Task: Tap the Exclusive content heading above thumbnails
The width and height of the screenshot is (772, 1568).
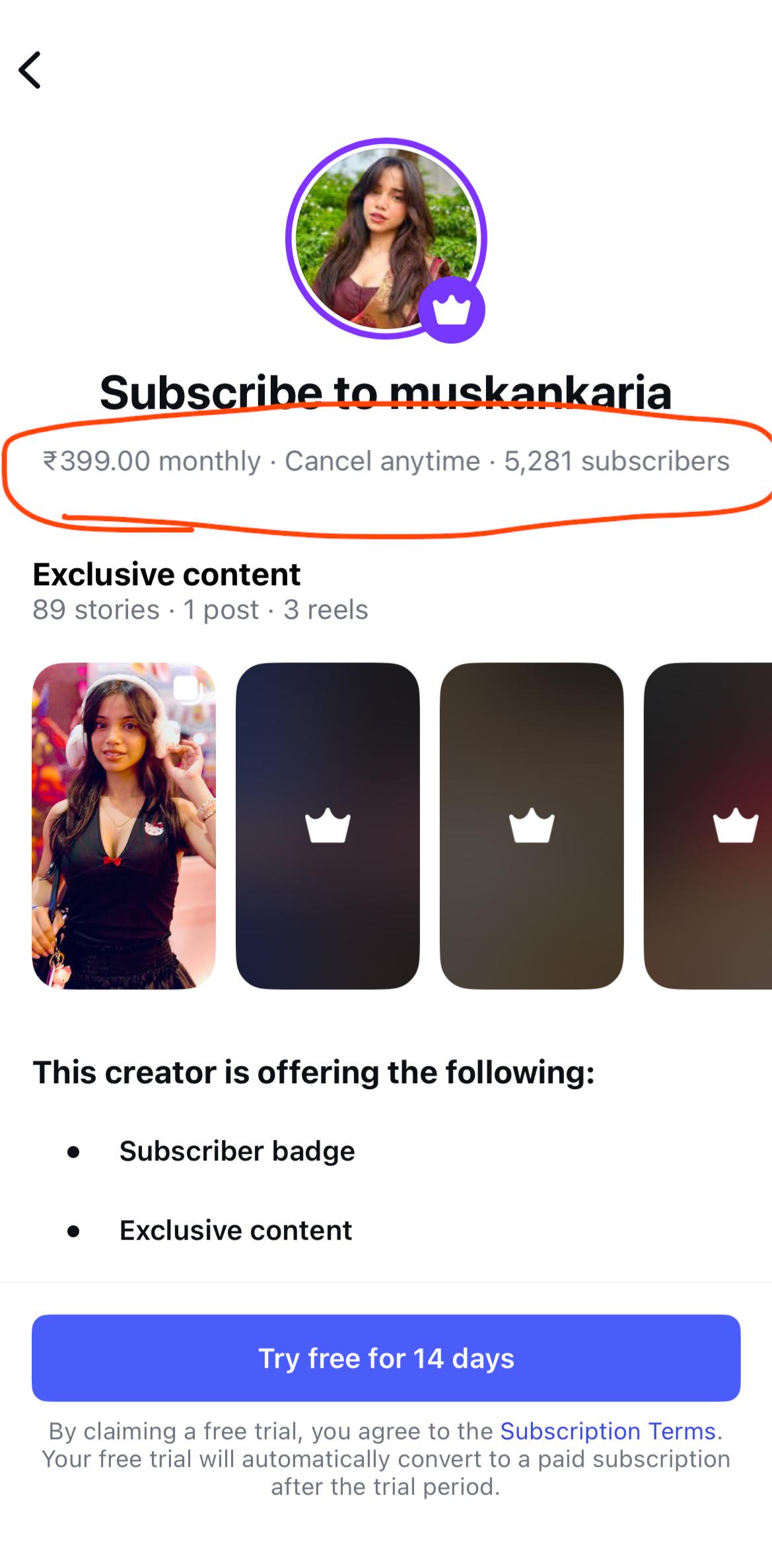Action: [166, 574]
